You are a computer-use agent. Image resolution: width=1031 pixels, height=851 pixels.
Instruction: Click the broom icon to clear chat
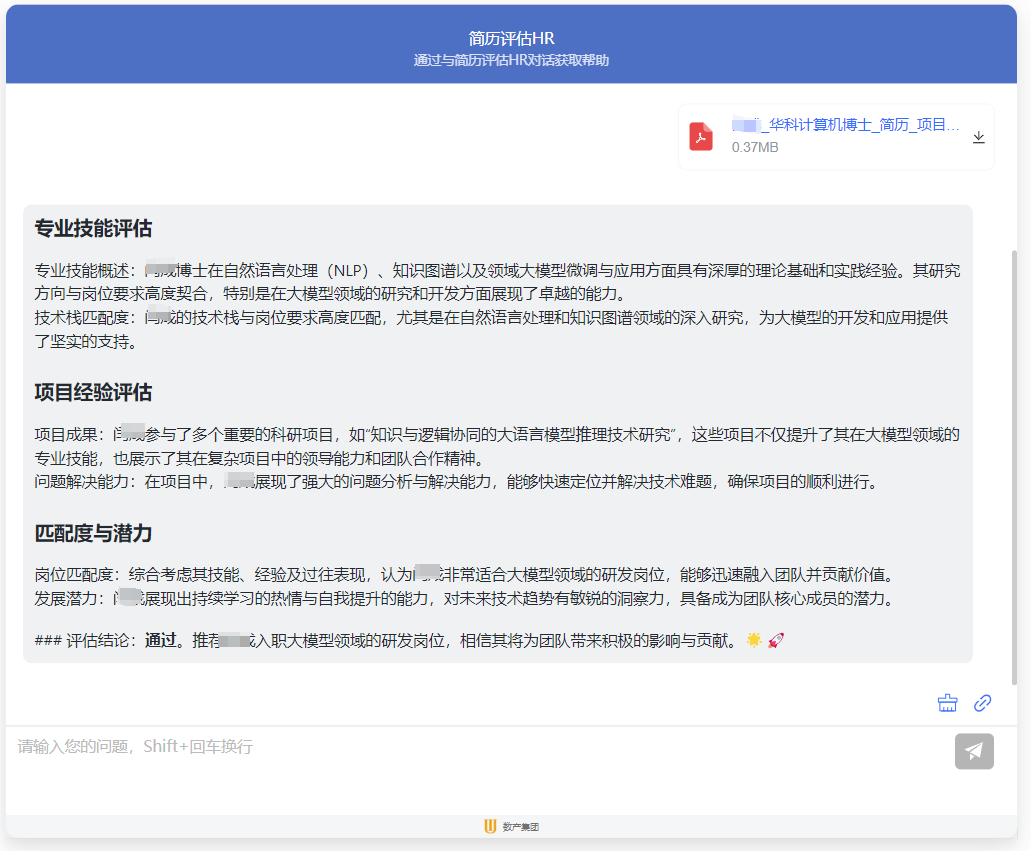pyautogui.click(x=947, y=702)
